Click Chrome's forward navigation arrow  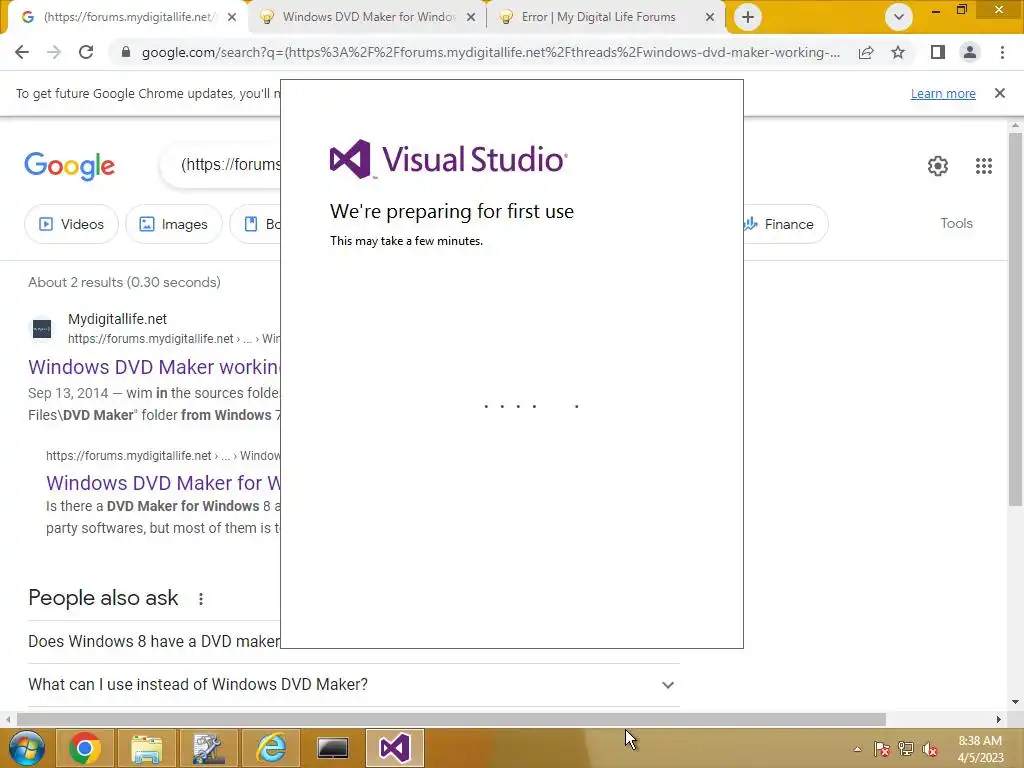tap(54, 52)
